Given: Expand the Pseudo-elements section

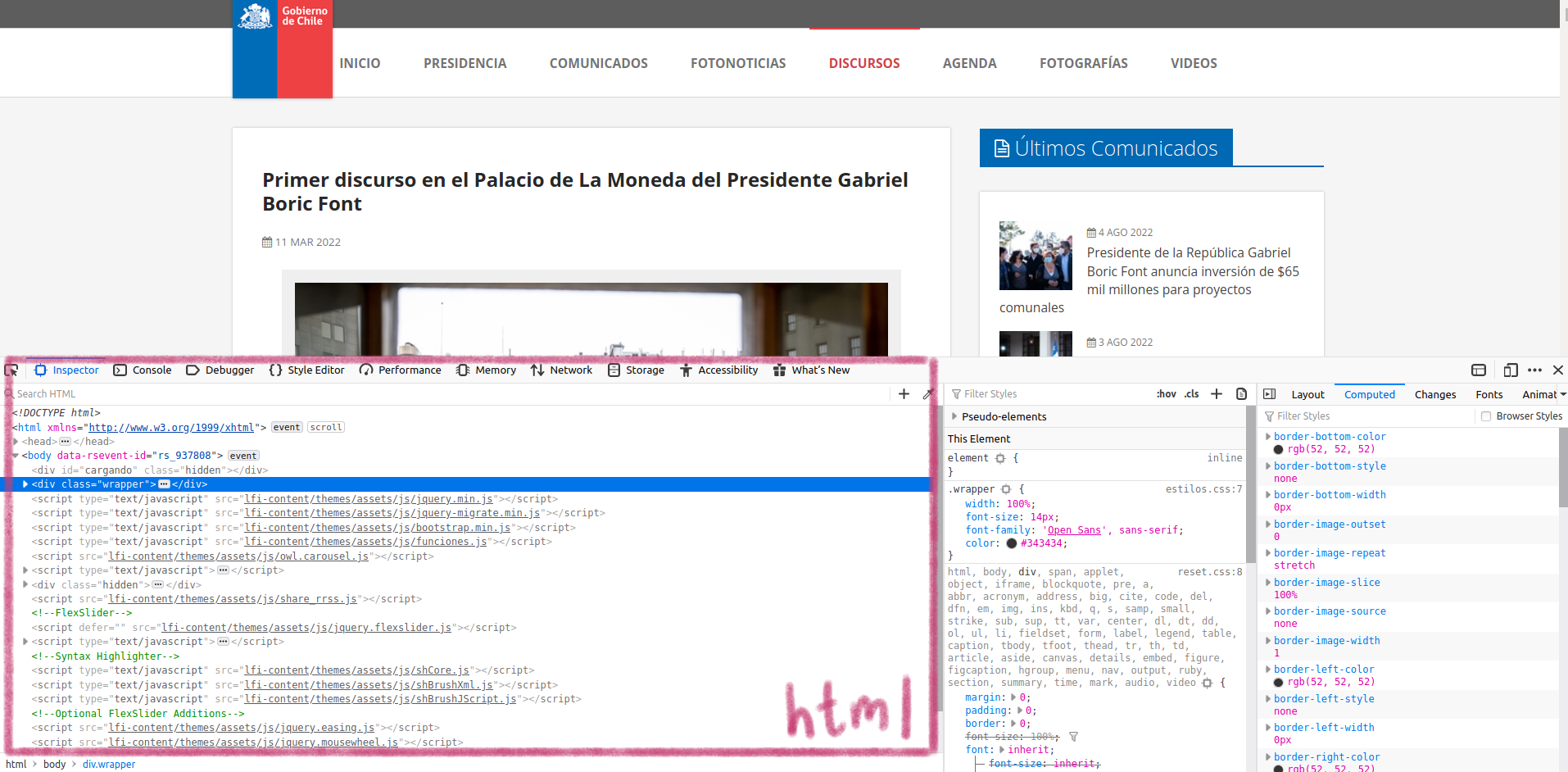Looking at the screenshot, I should click(x=954, y=416).
